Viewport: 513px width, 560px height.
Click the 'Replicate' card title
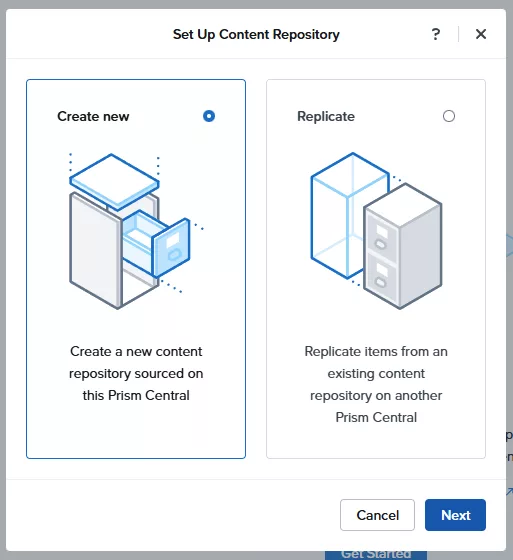326,117
